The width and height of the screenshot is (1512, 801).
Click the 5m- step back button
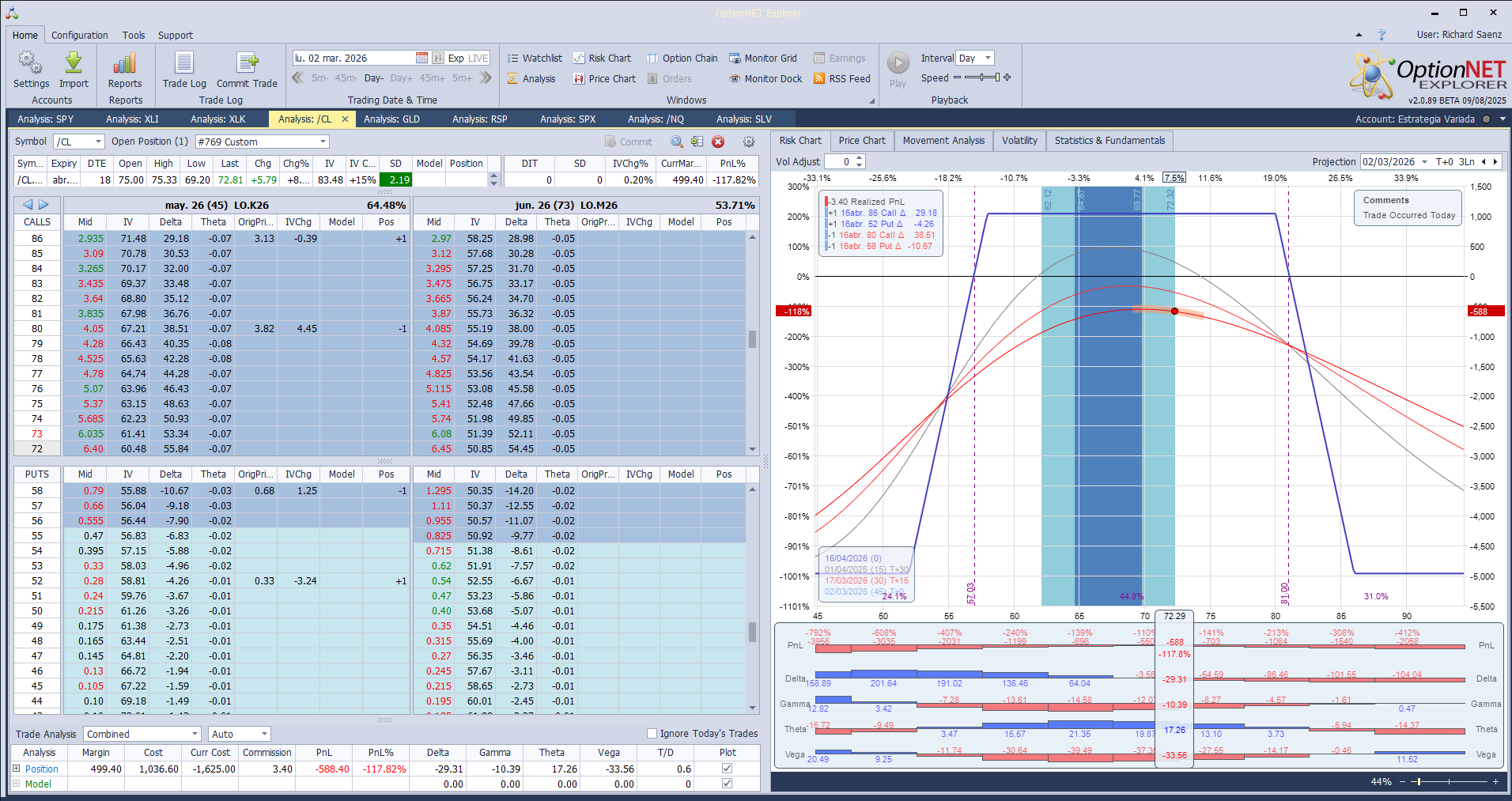[x=319, y=78]
